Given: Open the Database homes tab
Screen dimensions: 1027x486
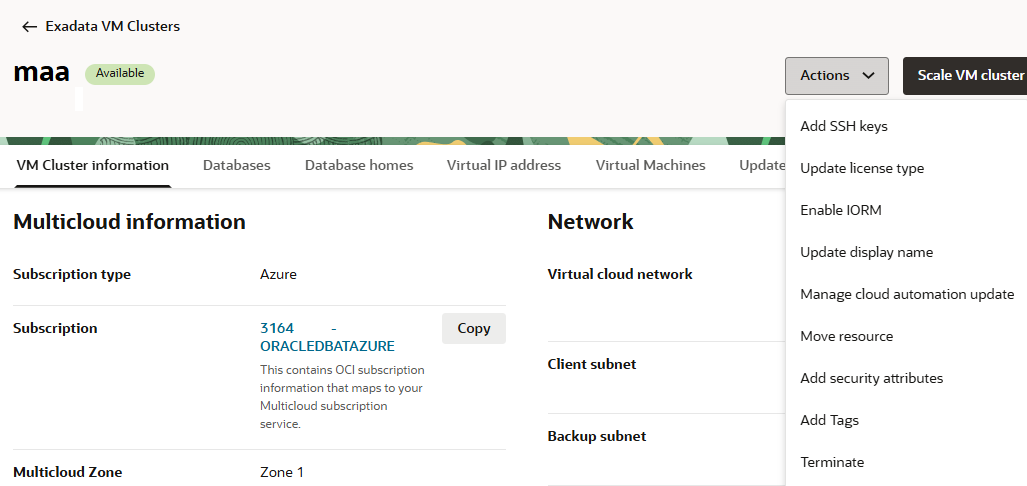Looking at the screenshot, I should tap(359, 165).
